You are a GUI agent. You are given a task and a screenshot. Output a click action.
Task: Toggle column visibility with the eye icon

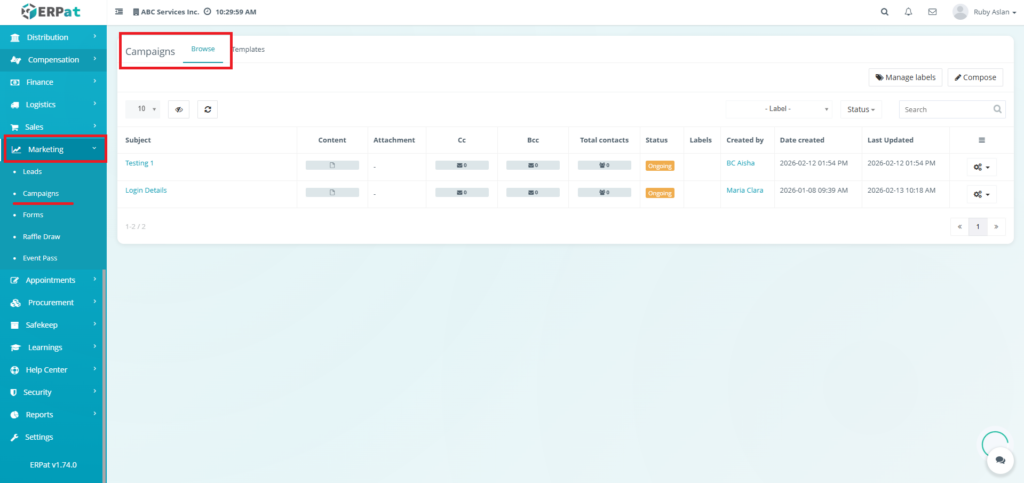(179, 109)
